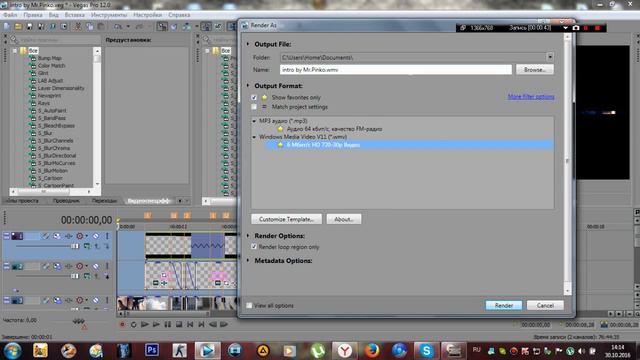This screenshot has height=360, width=640.
Task: Mute track 2 video
Action: 96,266
